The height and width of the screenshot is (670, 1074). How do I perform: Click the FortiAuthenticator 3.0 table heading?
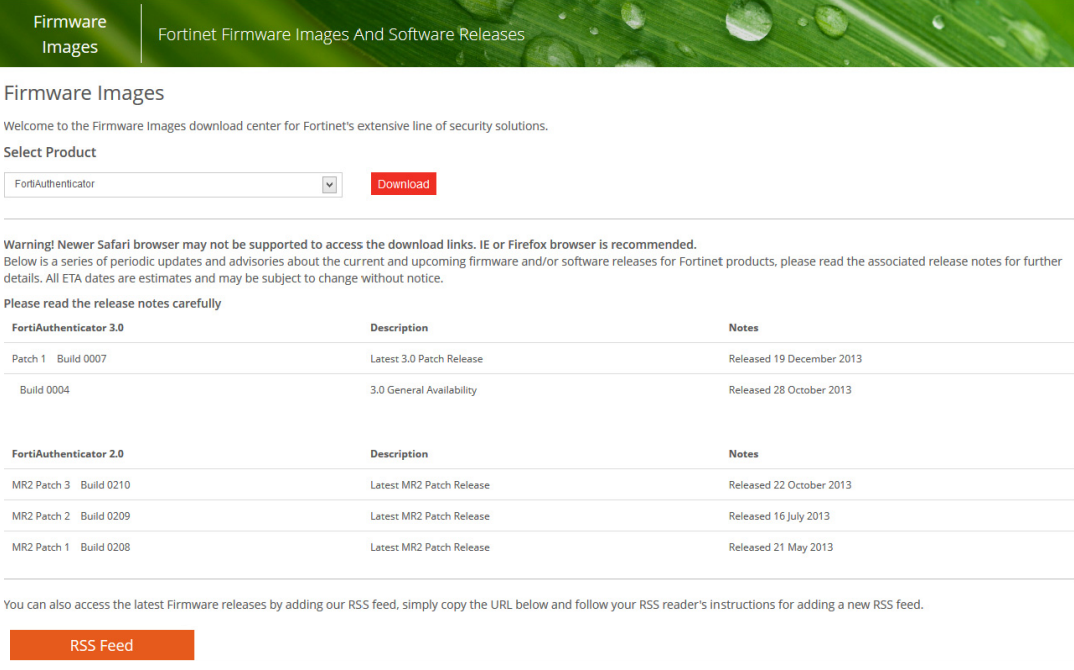pos(68,328)
